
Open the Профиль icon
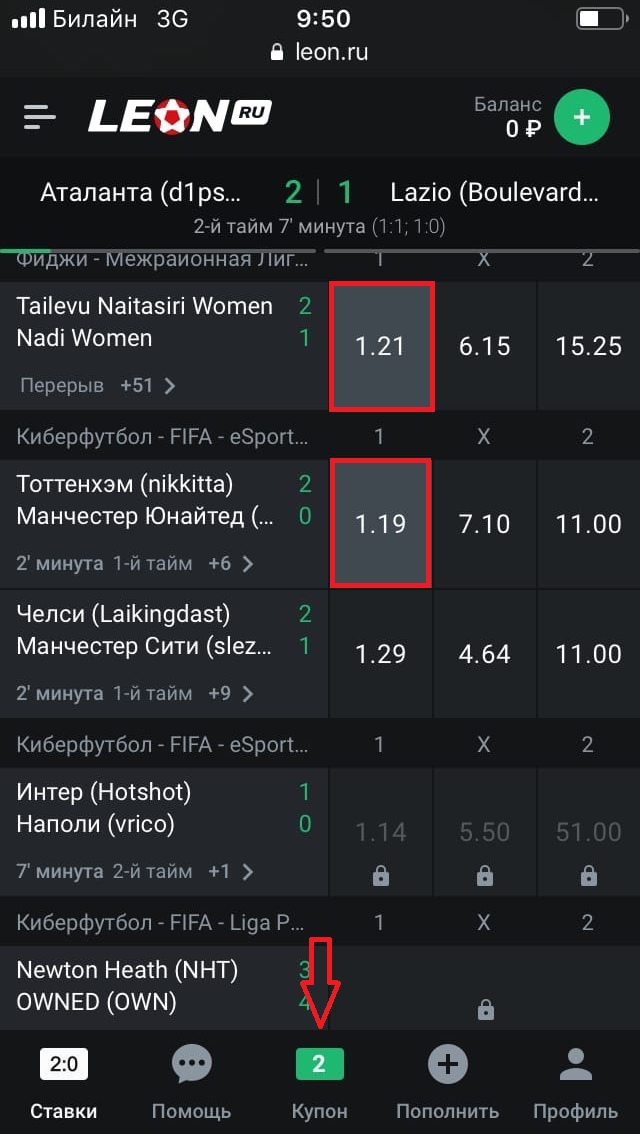coord(576,1065)
